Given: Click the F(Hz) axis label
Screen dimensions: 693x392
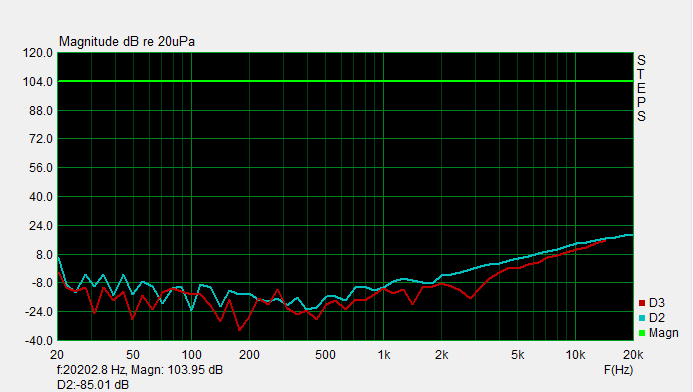Looking at the screenshot, I should tap(618, 370).
